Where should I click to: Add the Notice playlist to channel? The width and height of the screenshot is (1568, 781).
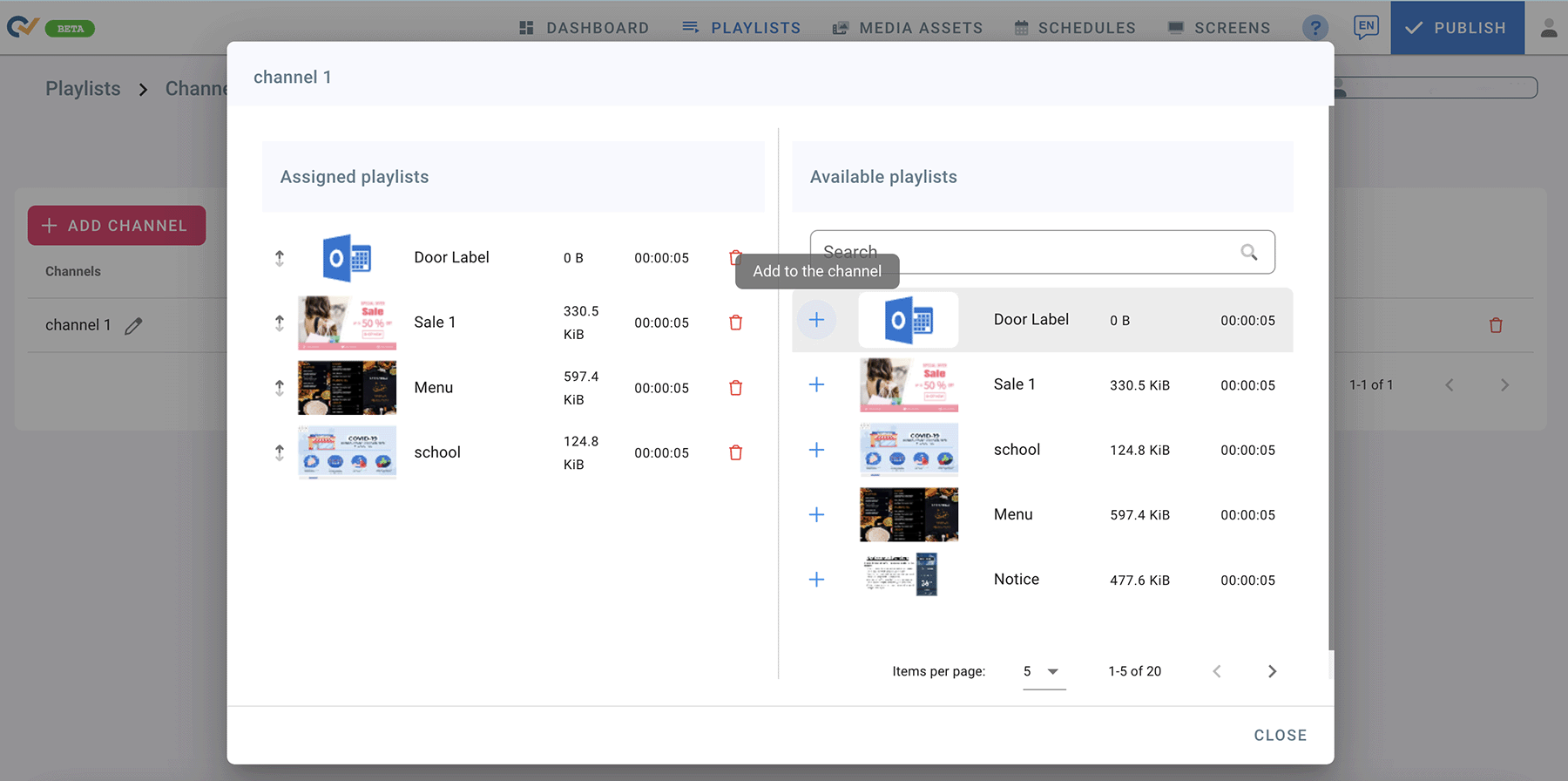pyautogui.click(x=816, y=580)
